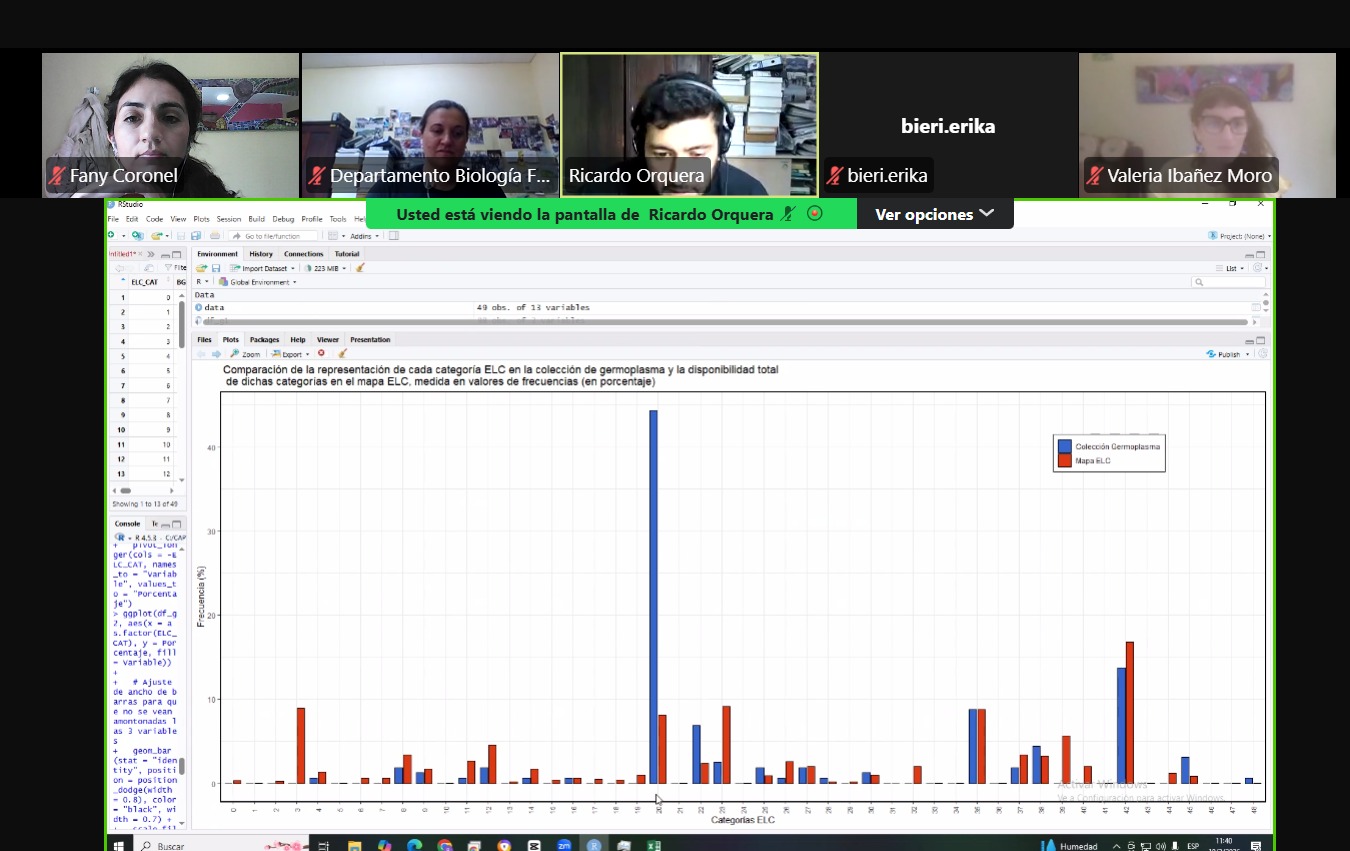Open the Export dropdown in Plots
Image resolution: width=1350 pixels, height=851 pixels.
pyautogui.click(x=292, y=354)
